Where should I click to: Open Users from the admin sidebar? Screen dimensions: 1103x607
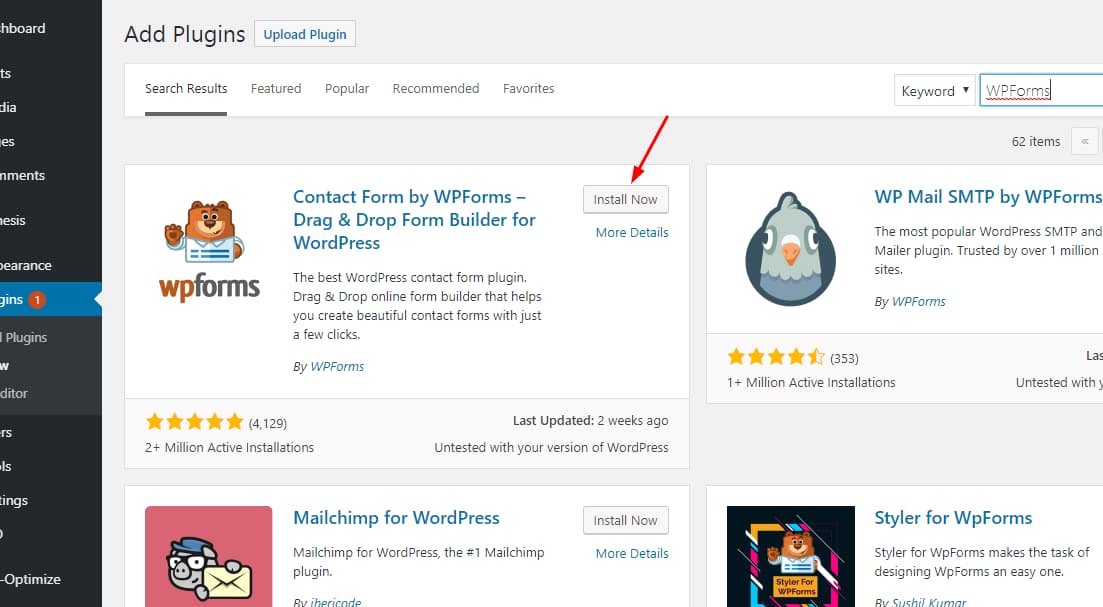click(25, 432)
